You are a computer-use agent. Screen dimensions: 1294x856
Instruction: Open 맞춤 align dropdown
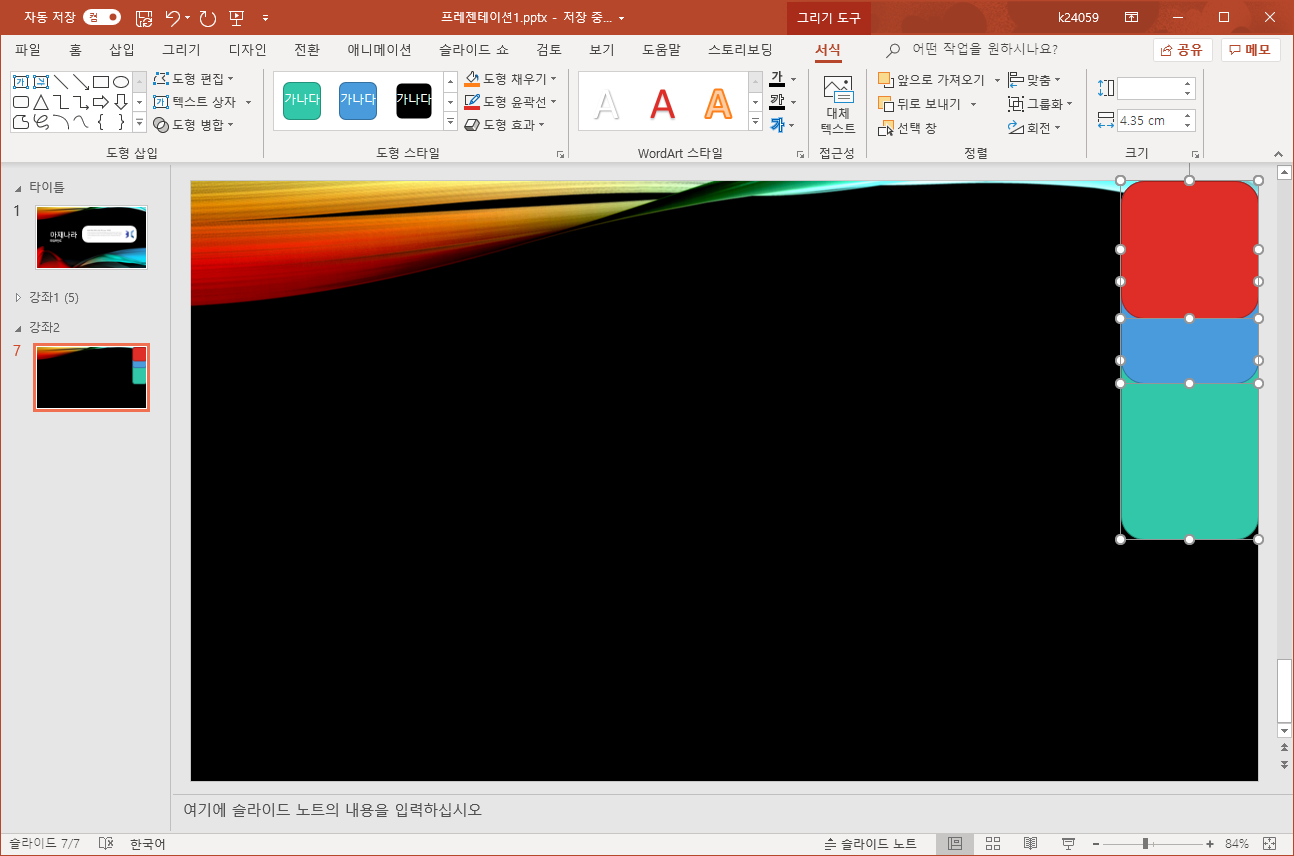pyautogui.click(x=1035, y=79)
